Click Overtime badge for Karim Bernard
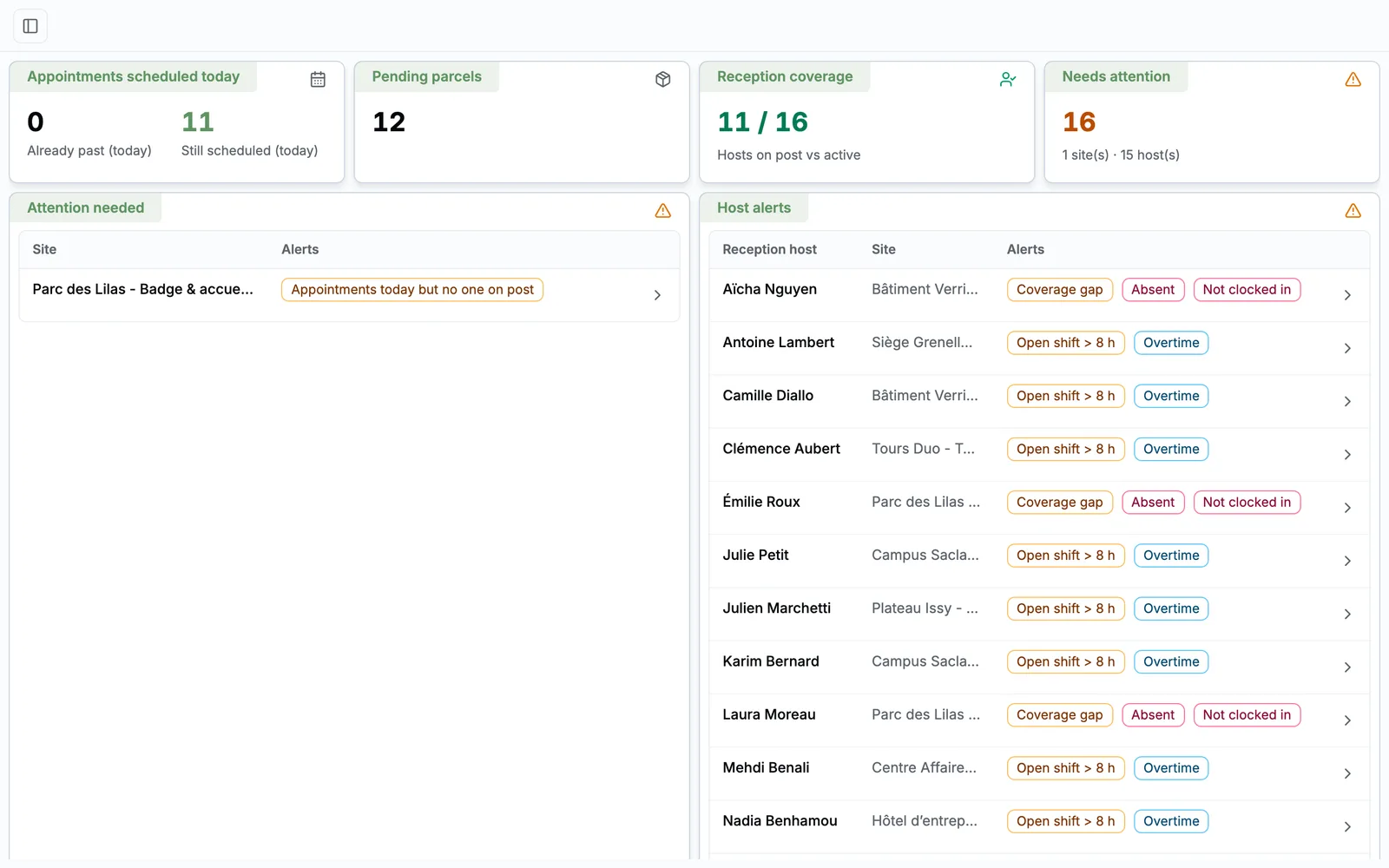1389x868 pixels. (x=1171, y=661)
